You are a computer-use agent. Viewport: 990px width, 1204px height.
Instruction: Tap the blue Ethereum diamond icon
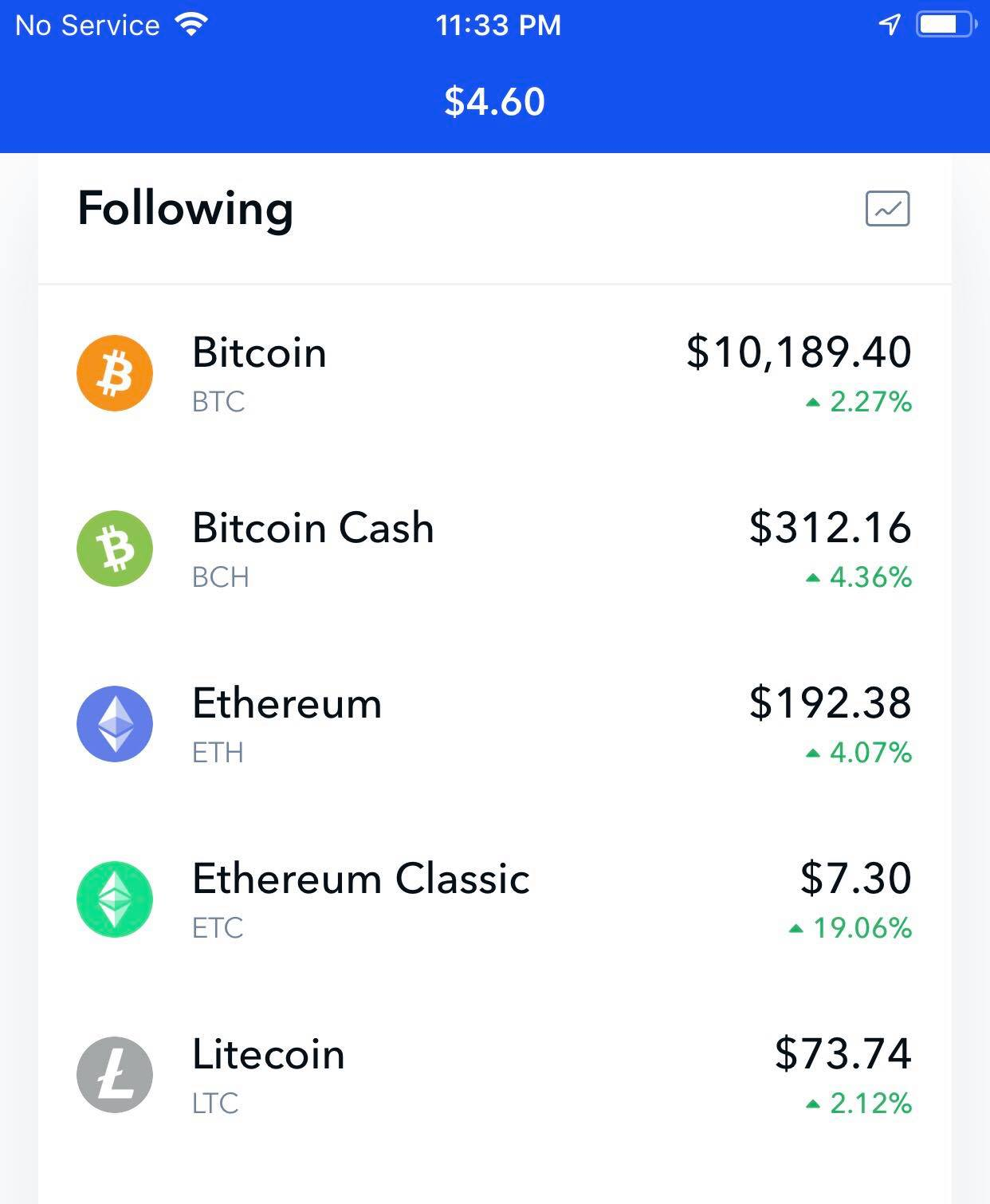click(x=115, y=724)
